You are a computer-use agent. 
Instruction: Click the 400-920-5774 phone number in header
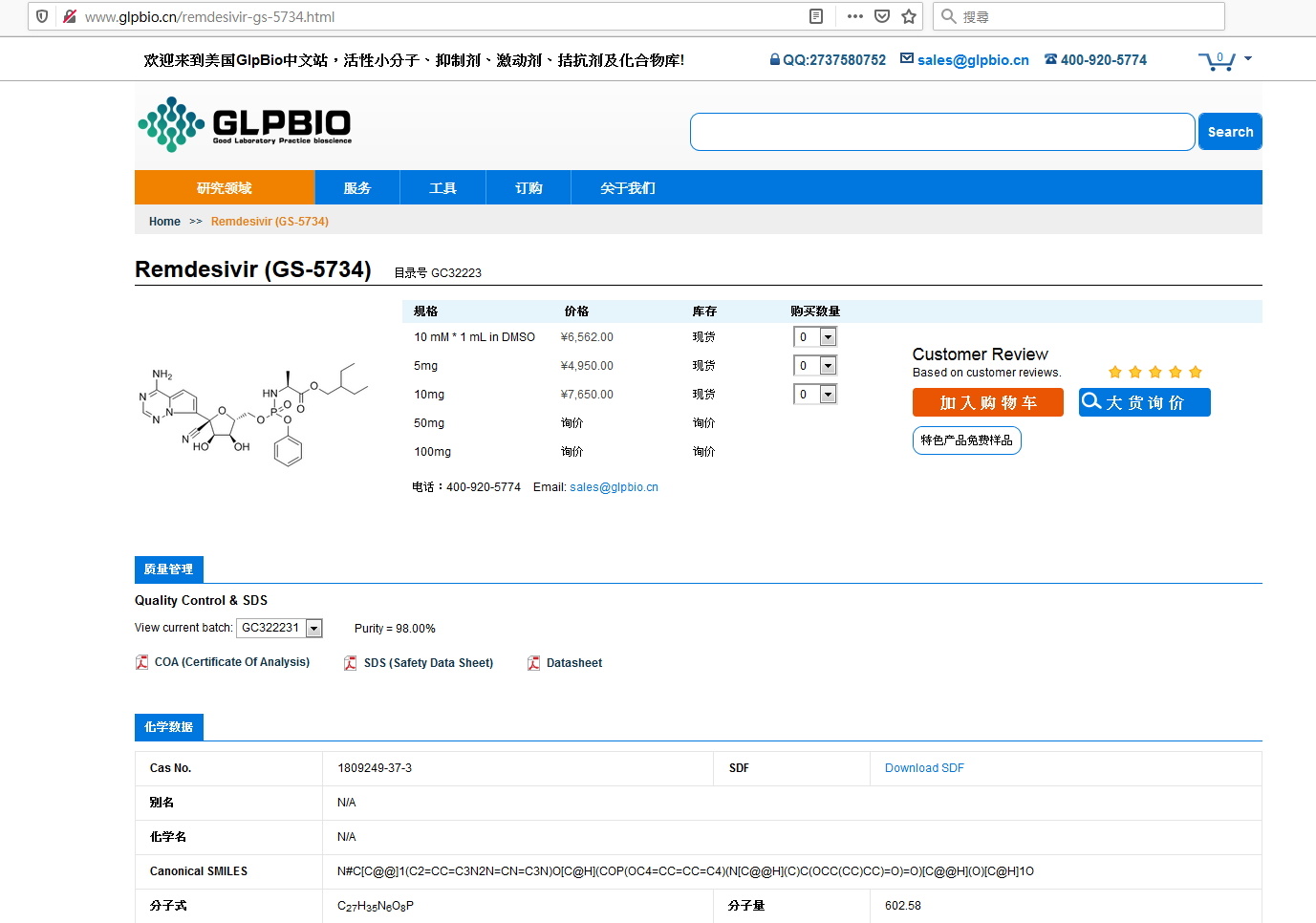click(x=1104, y=60)
